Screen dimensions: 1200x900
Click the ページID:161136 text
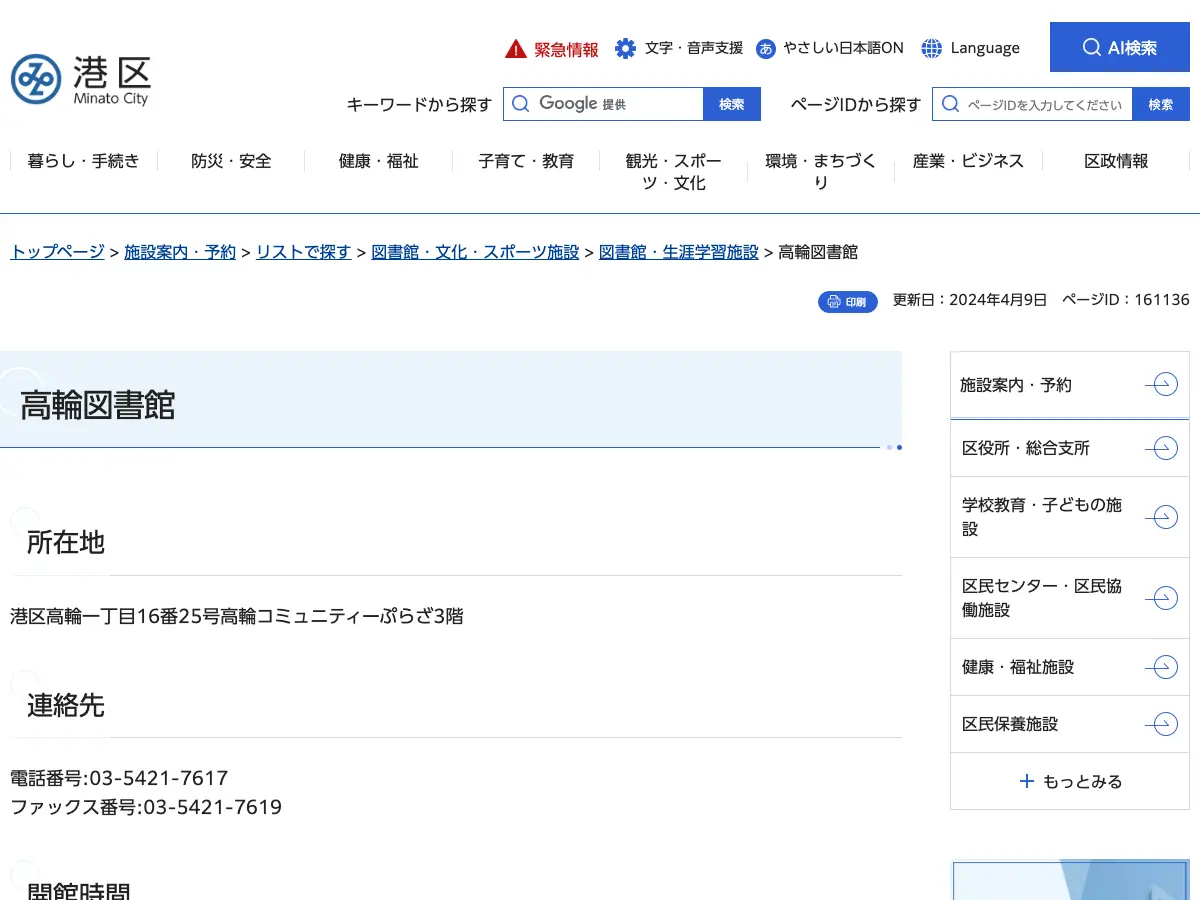1125,300
